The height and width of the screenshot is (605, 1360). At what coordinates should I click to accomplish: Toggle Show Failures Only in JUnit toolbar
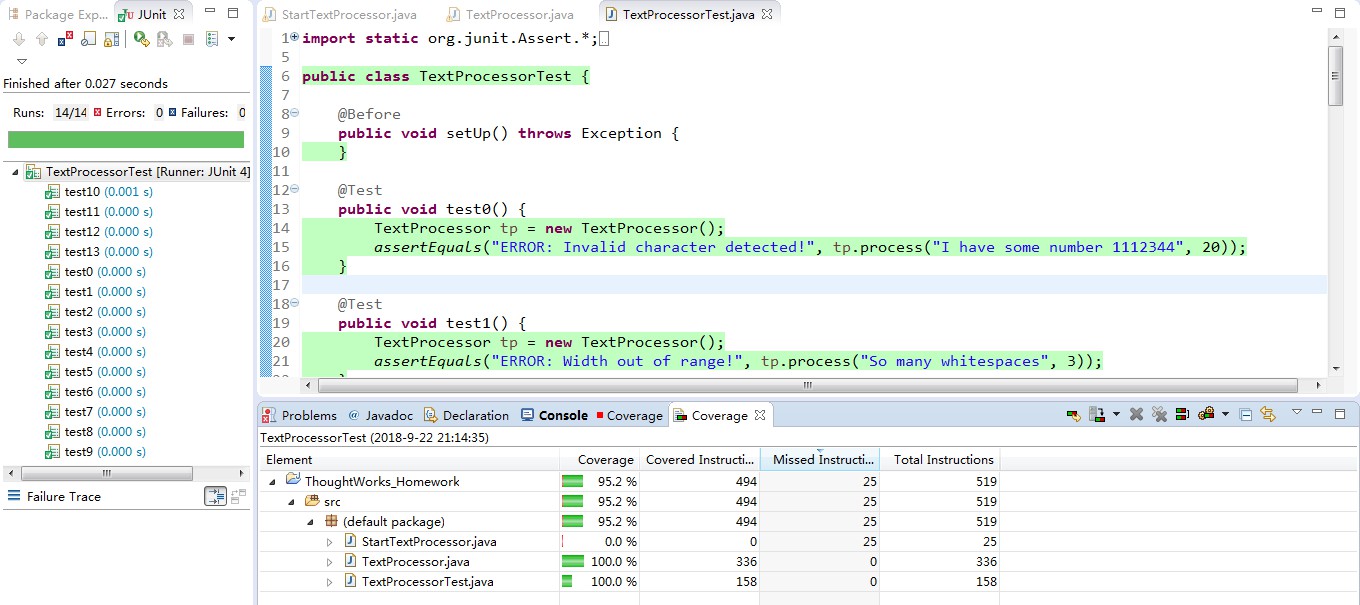point(65,39)
